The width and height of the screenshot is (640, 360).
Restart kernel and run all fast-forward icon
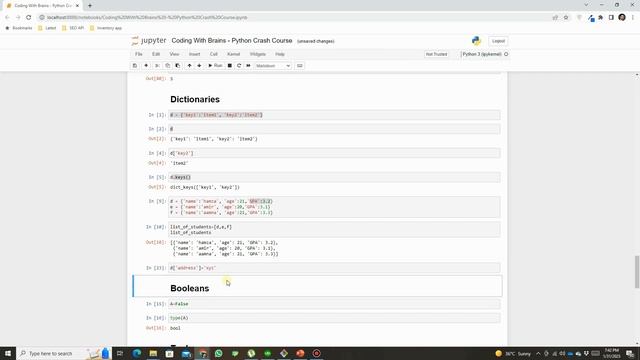click(248, 66)
